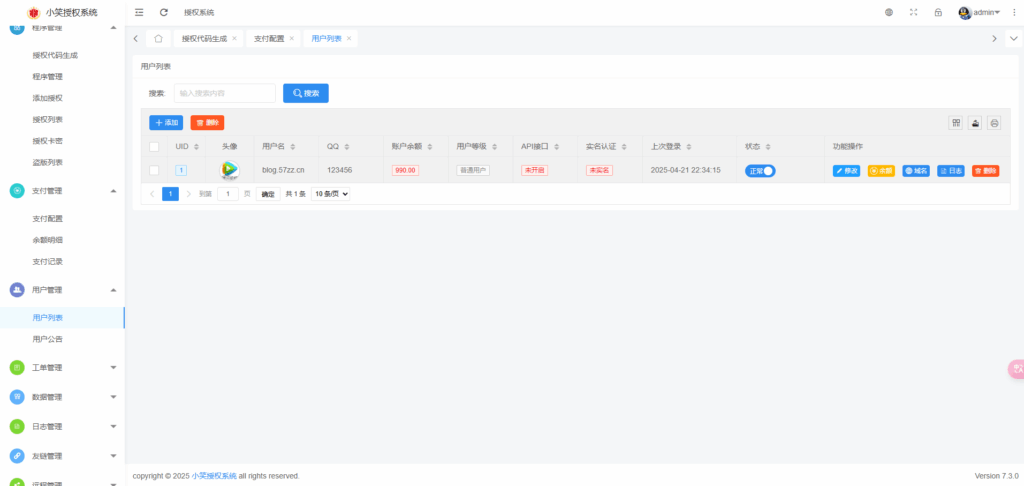Collapse the 用户管理 menu group
The image size is (1024, 486).
(114, 290)
